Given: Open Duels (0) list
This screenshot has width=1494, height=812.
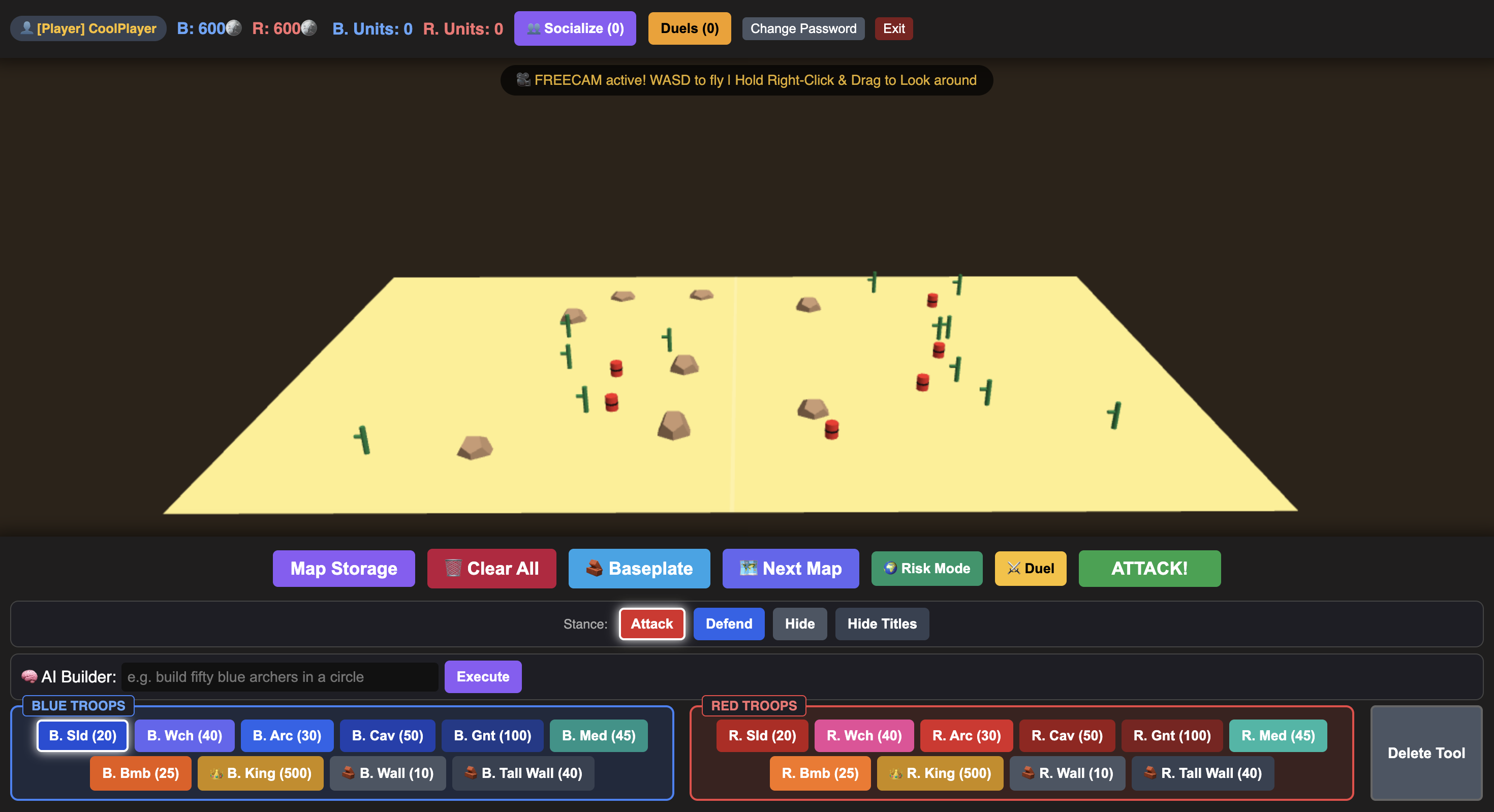Looking at the screenshot, I should click(690, 28).
